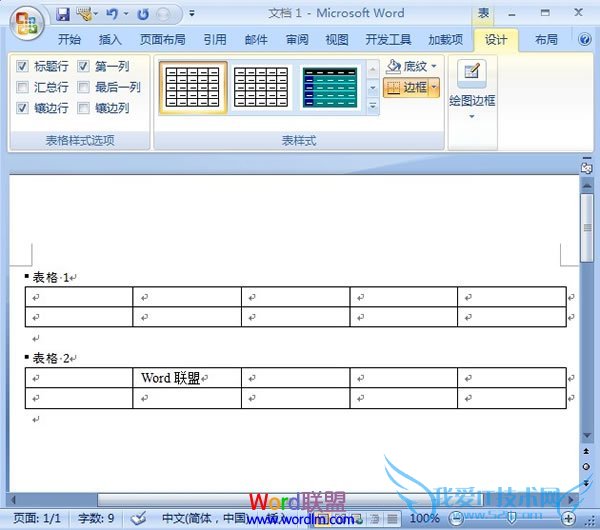
Task: Open the 邮件 tab
Action: (x=256, y=39)
